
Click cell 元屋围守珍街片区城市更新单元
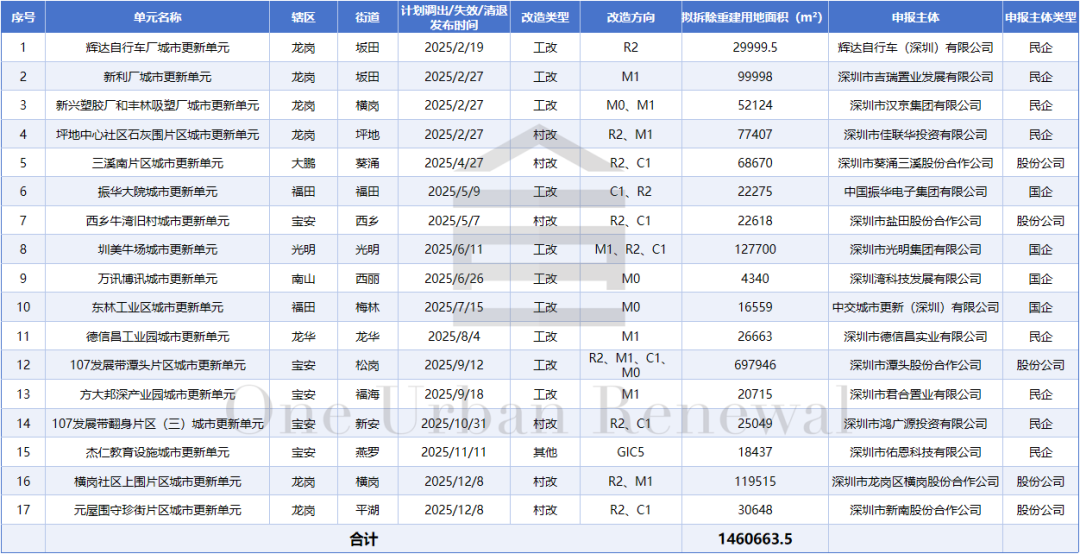point(157,511)
